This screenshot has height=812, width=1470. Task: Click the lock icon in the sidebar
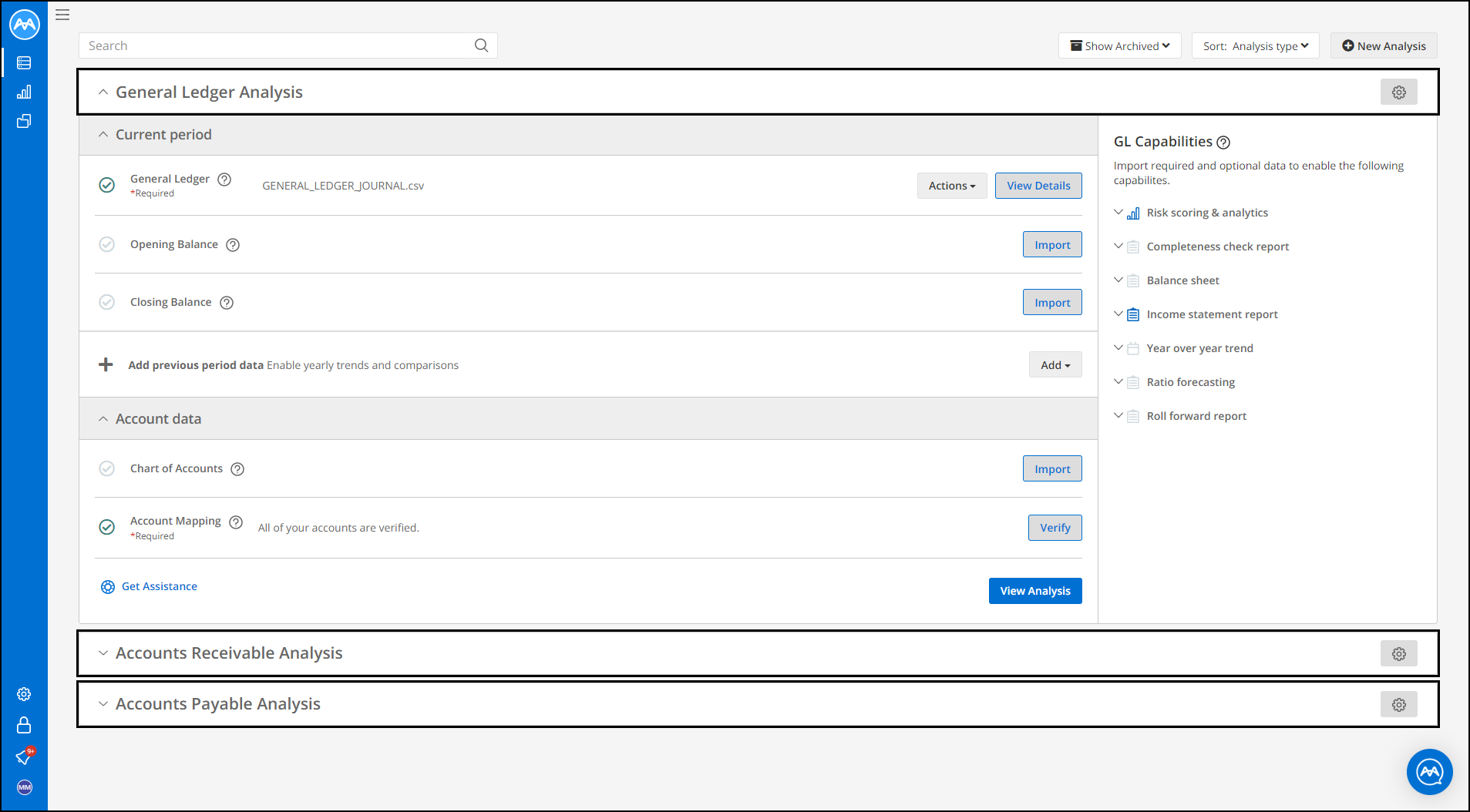tap(24, 725)
